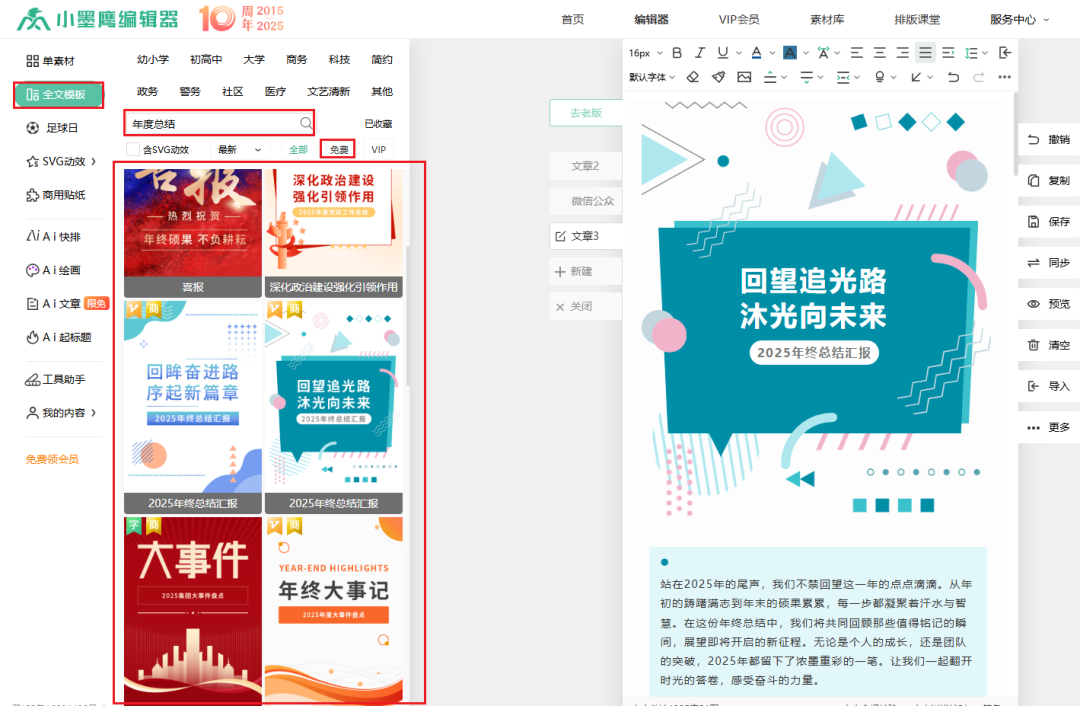1080x706 pixels.
Task: Click the eraser clear-format icon
Action: (x=693, y=77)
